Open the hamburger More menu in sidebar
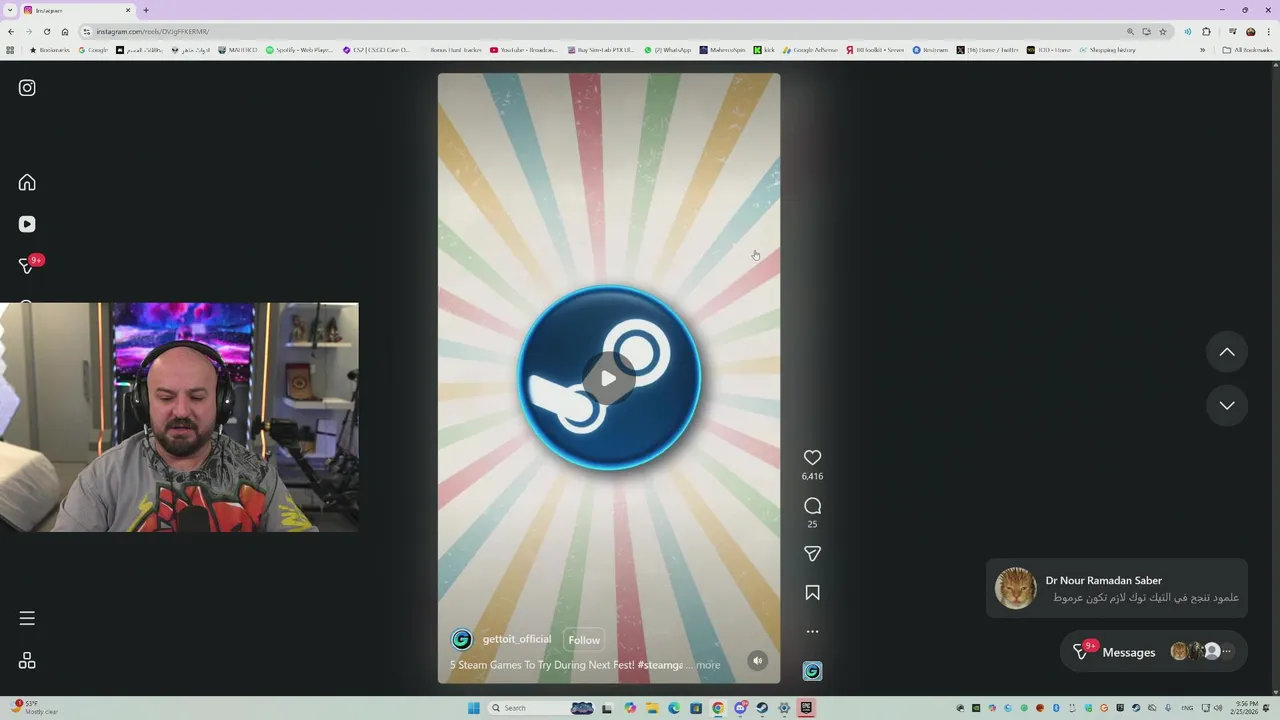The height and width of the screenshot is (720, 1280). (27, 618)
